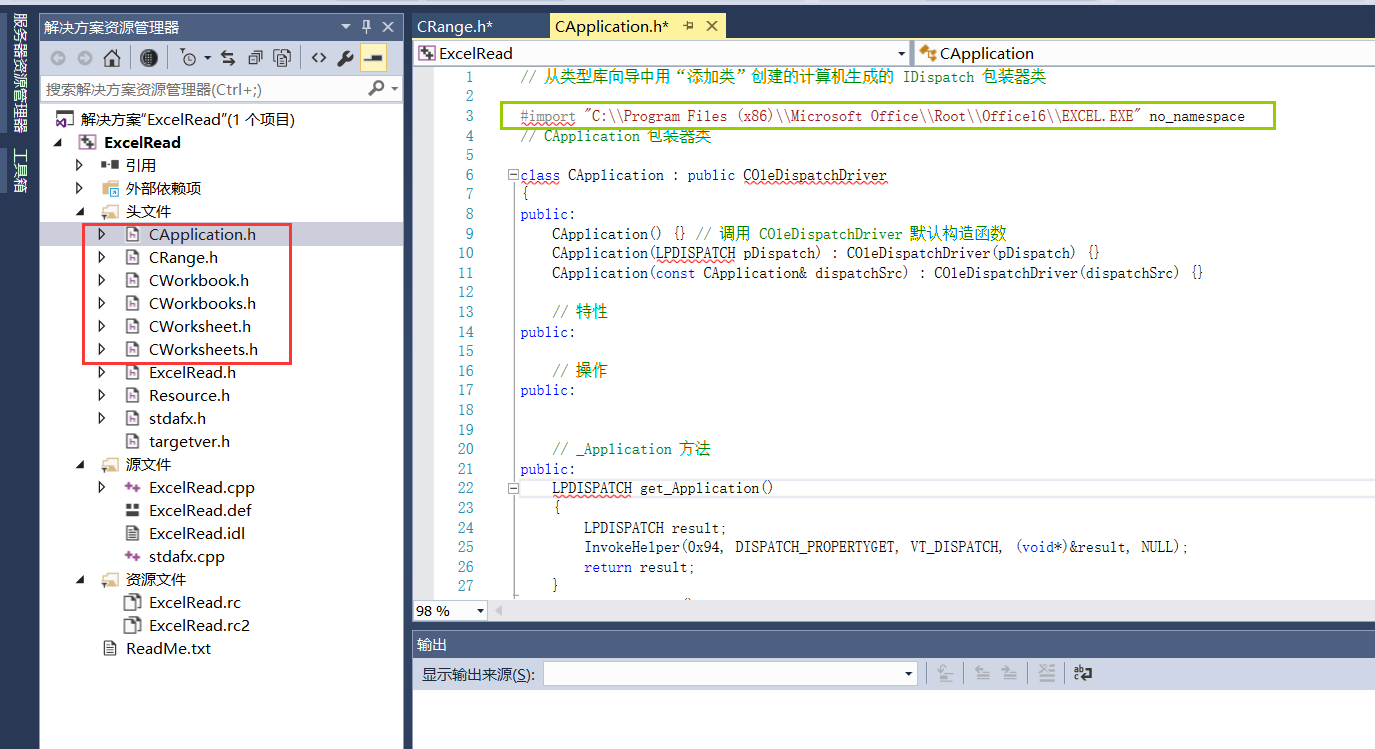Toggle the show all files icon
The height and width of the screenshot is (749, 1375).
pos(283,58)
